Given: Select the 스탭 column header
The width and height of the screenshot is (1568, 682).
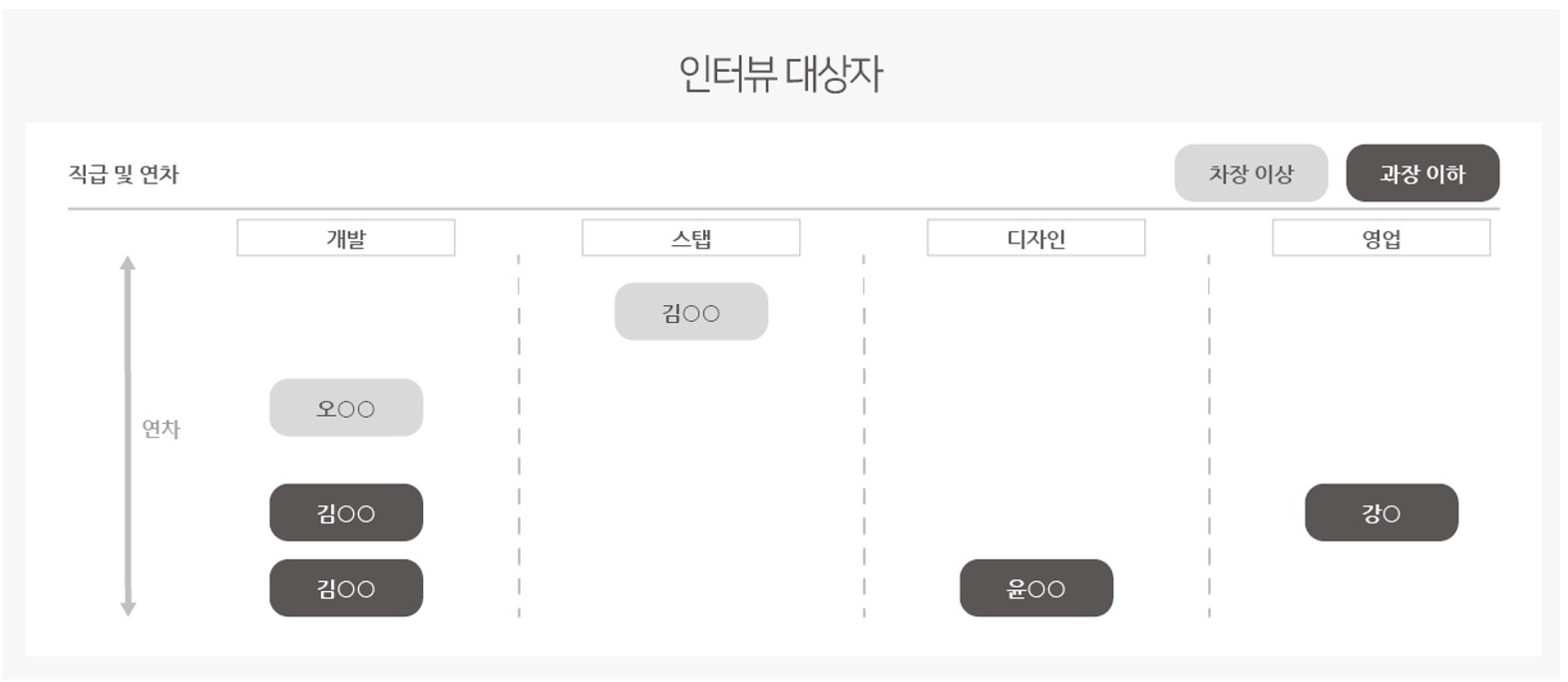Looking at the screenshot, I should point(691,238).
